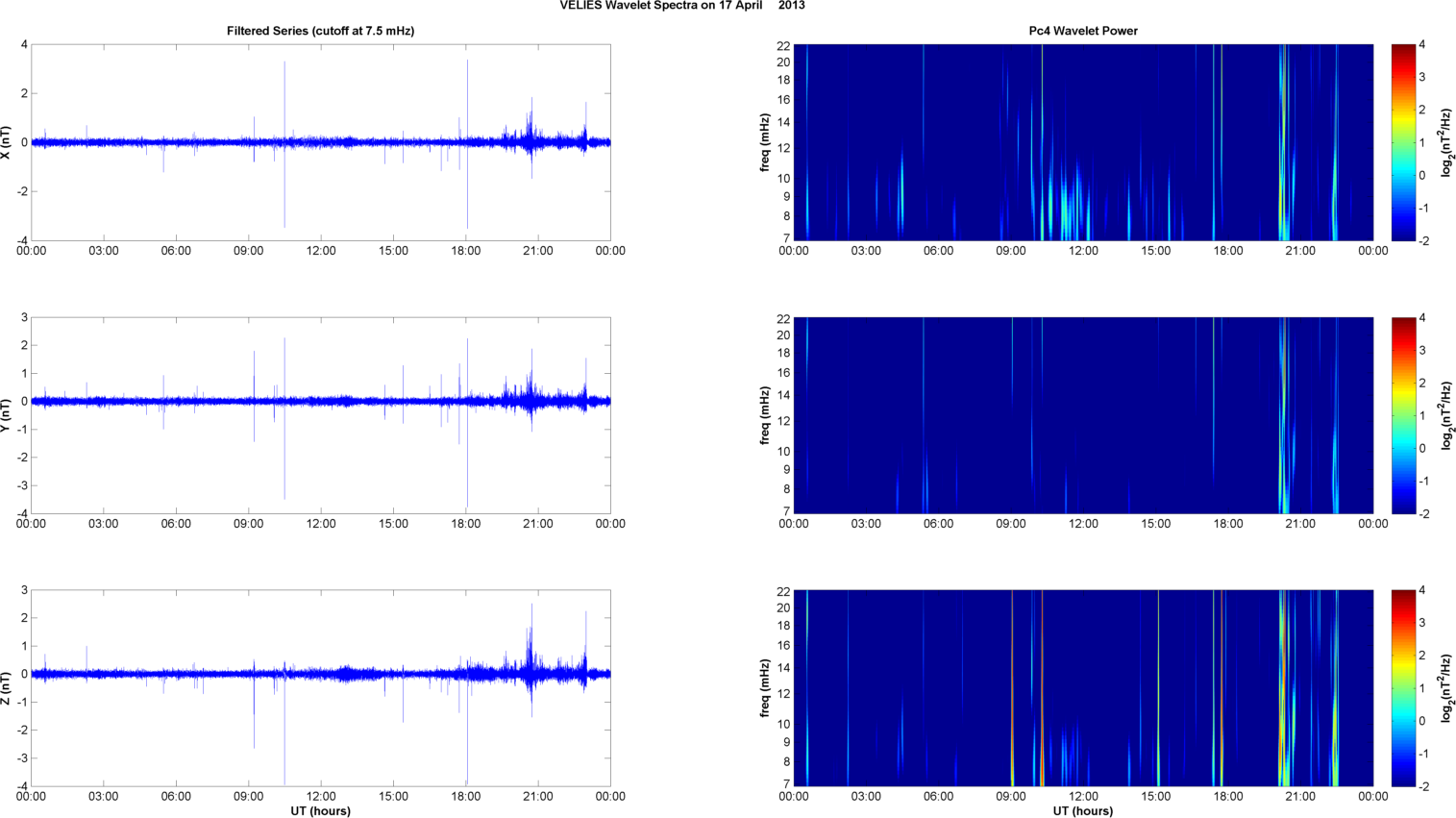Click the 06:00 tick under Y time series
Viewport: 1456px width, 818px height.
tap(176, 524)
